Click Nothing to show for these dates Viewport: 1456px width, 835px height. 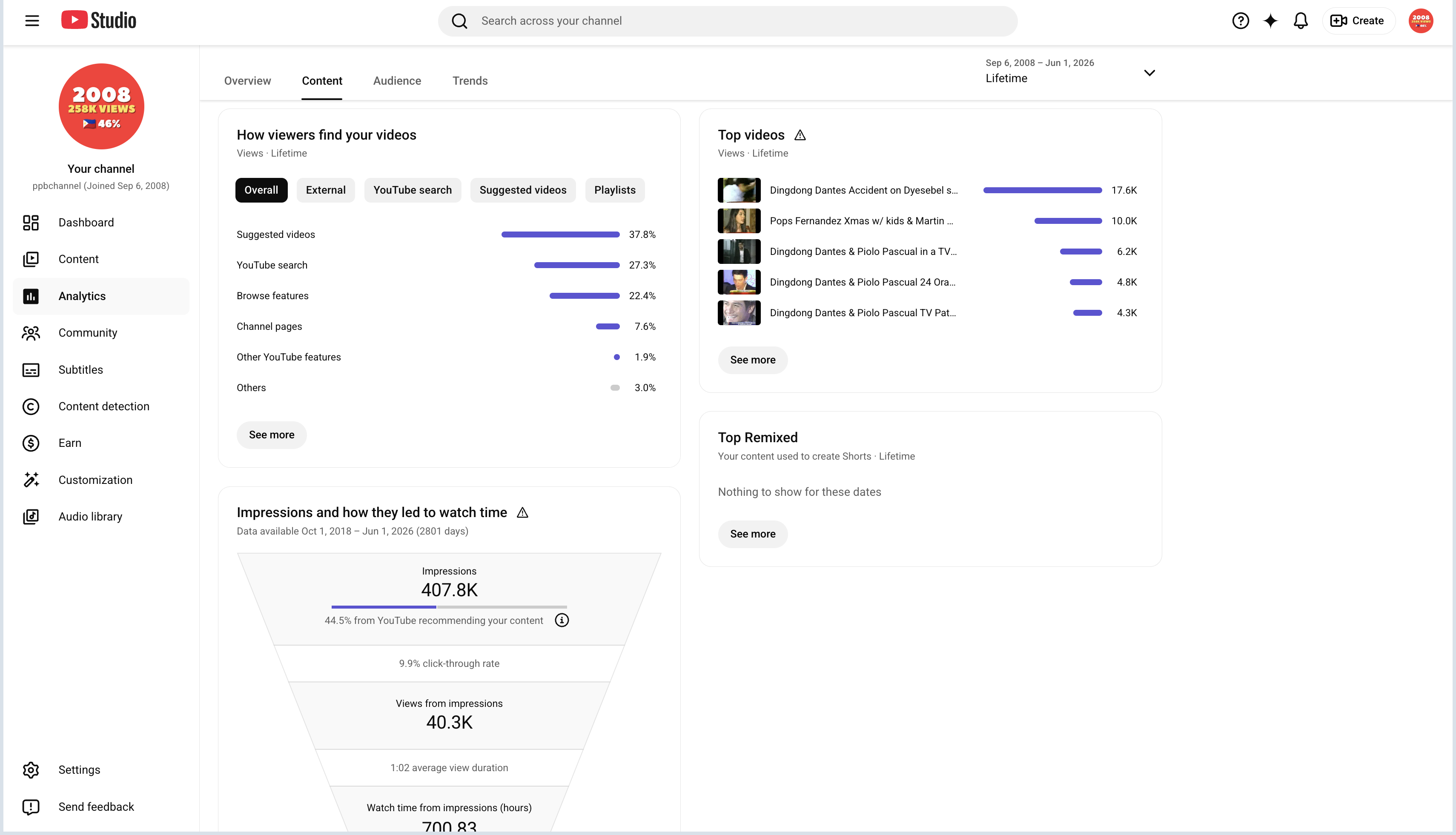tap(799, 492)
